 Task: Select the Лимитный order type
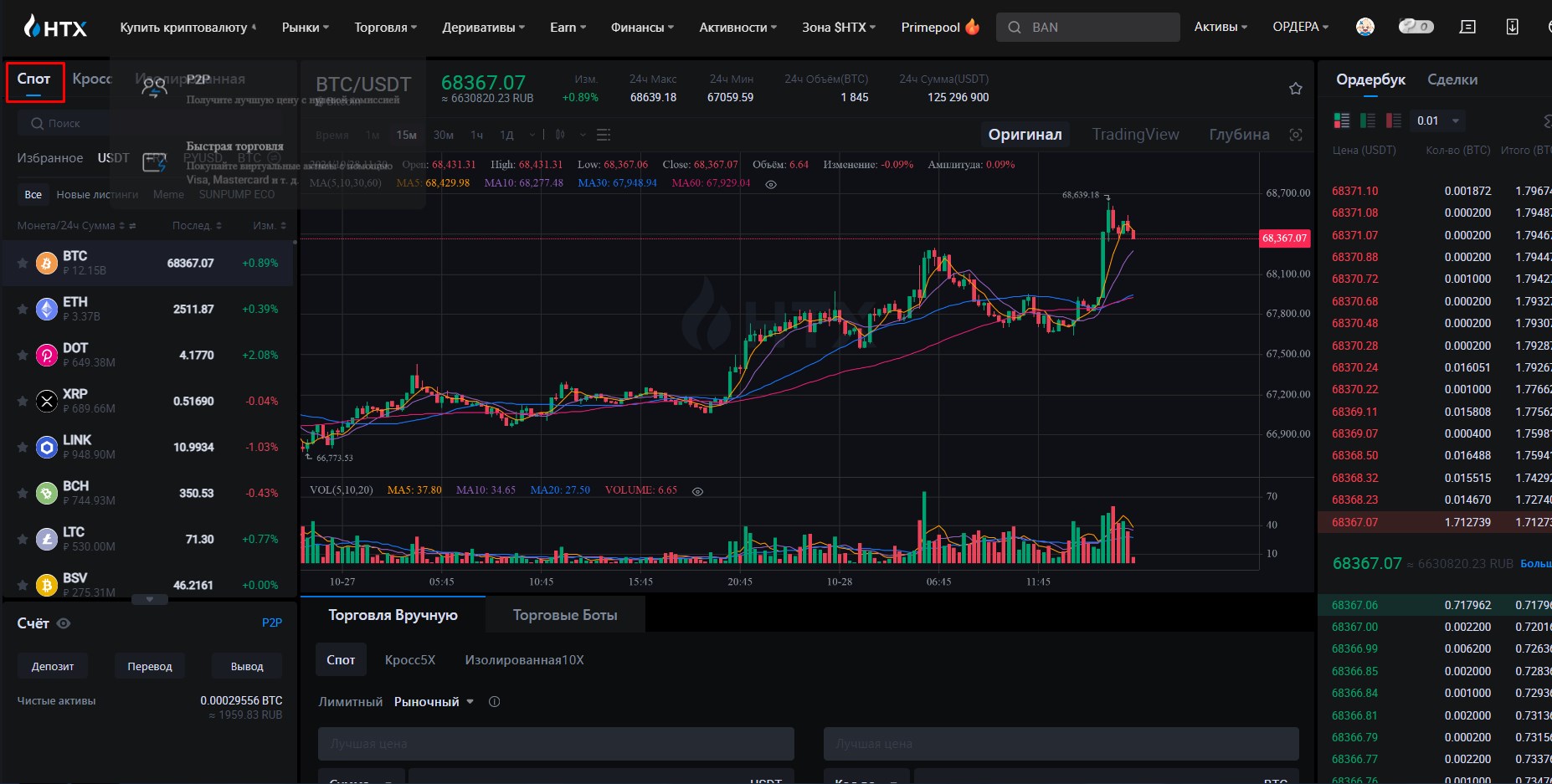pos(350,702)
